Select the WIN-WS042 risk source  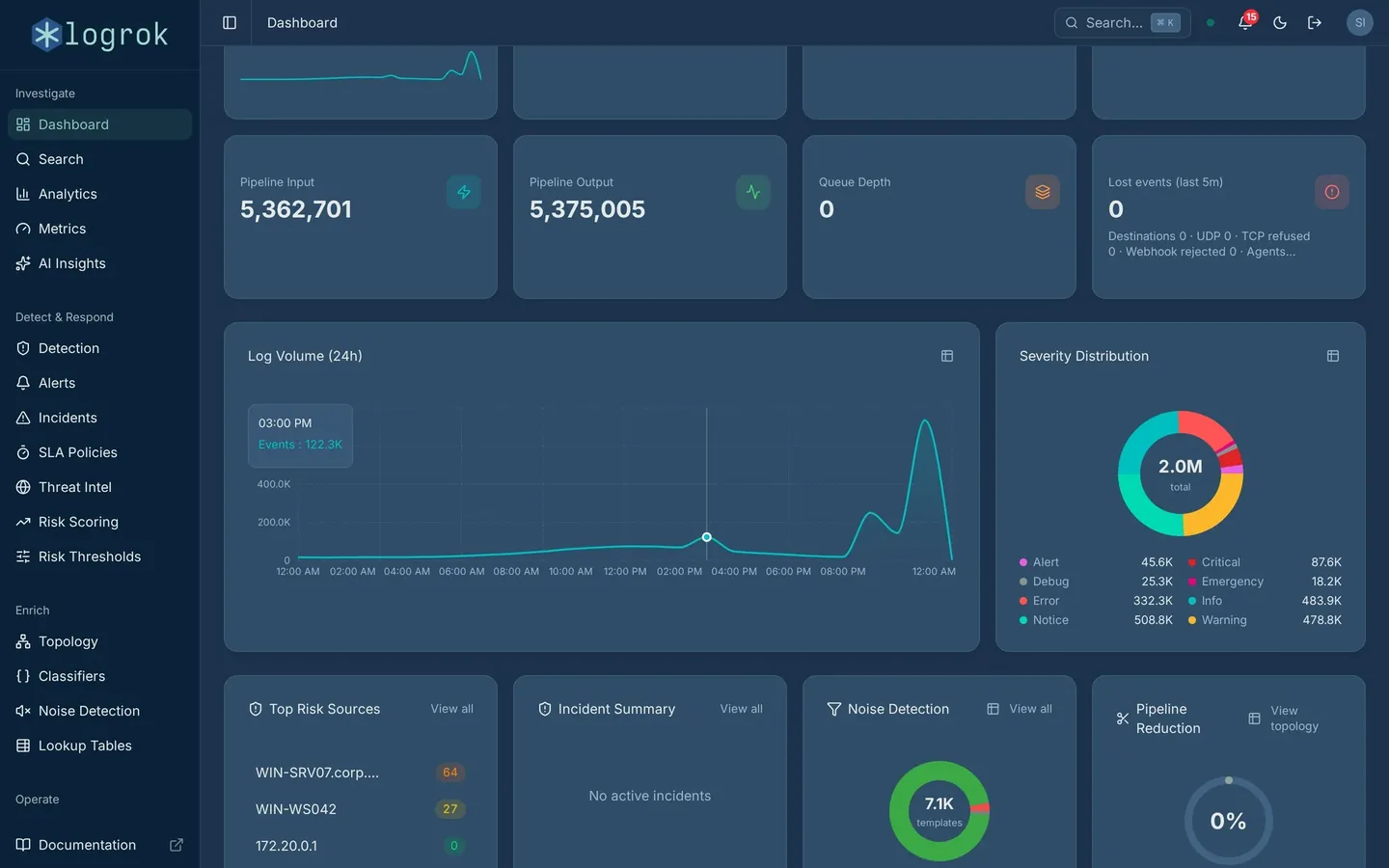(361, 809)
